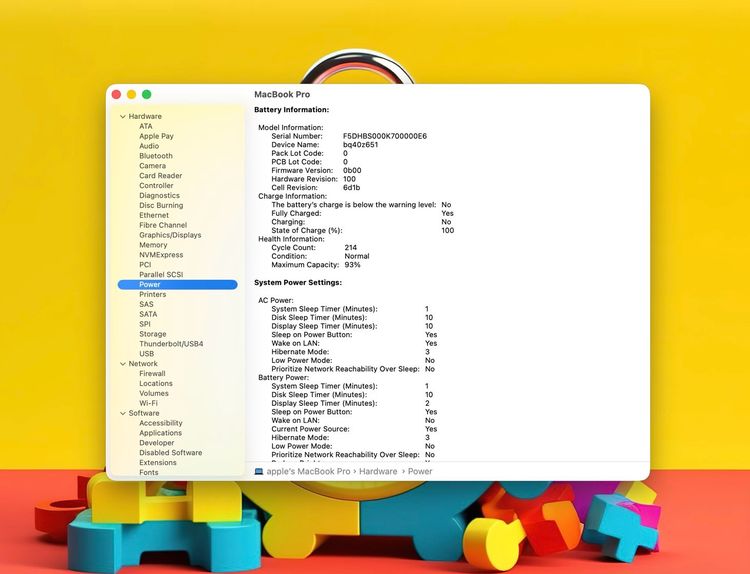Open Fibre Channel entry
Viewport: 750px width, 574px height.
point(163,225)
